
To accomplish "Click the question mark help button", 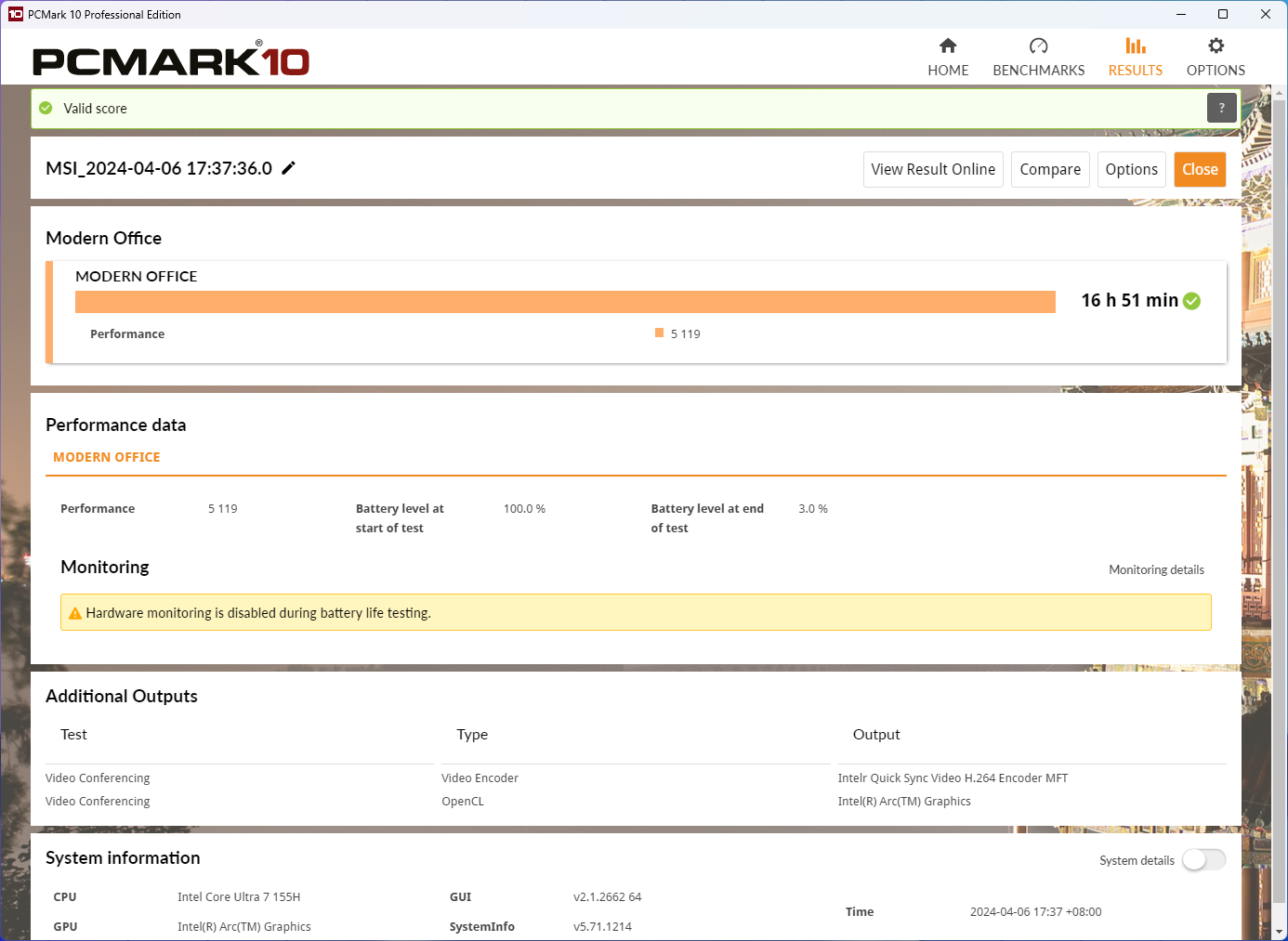I will [1221, 108].
